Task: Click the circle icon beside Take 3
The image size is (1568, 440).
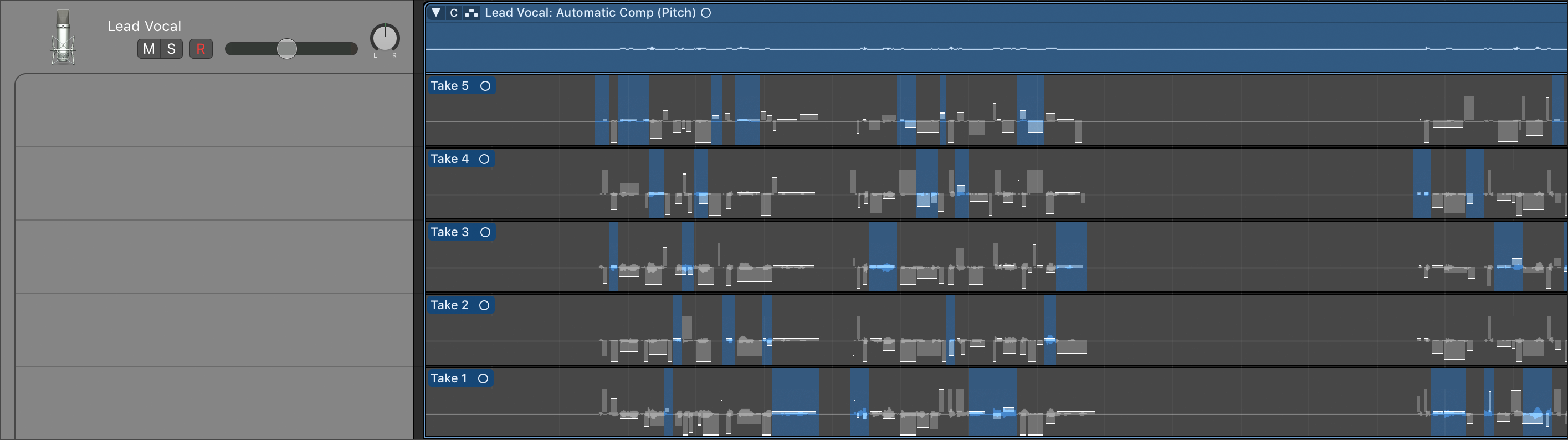Action: 485,232
